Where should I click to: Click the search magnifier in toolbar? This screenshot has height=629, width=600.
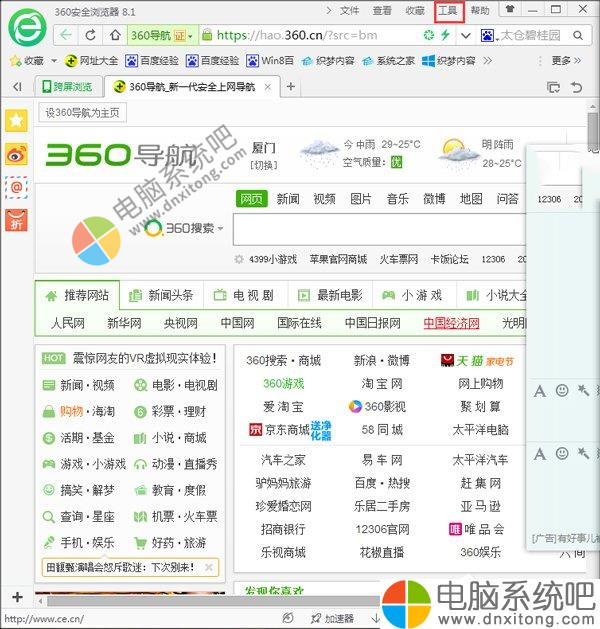[578, 36]
